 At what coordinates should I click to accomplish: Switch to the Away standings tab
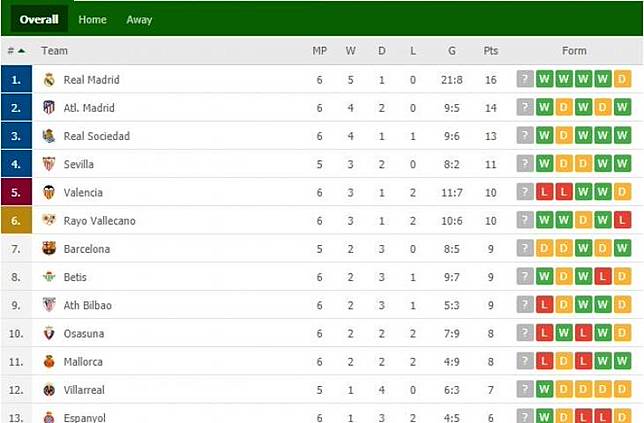click(139, 19)
